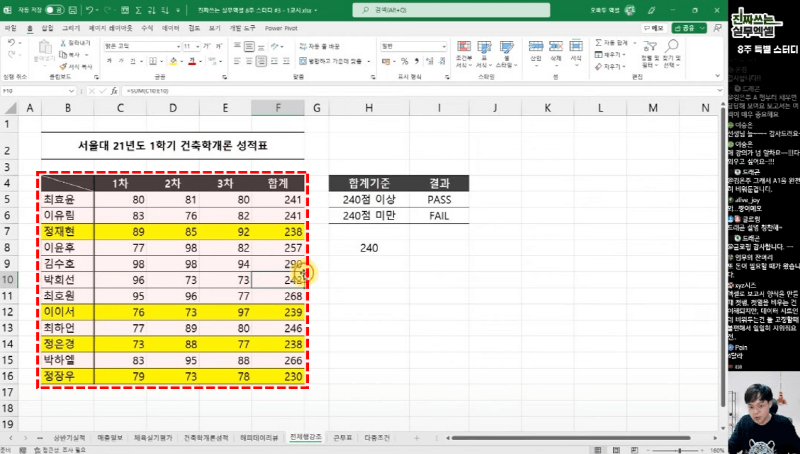Click the Undo arrow in the quick access toolbar

(90, 10)
